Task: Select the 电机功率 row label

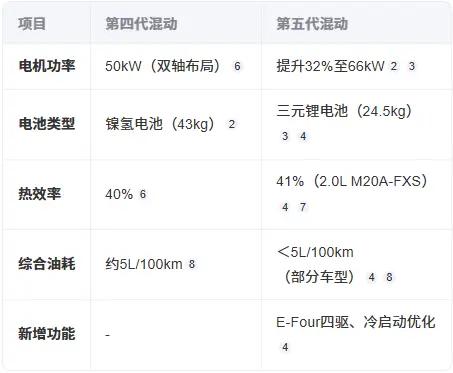Action: pyautogui.click(x=47, y=66)
